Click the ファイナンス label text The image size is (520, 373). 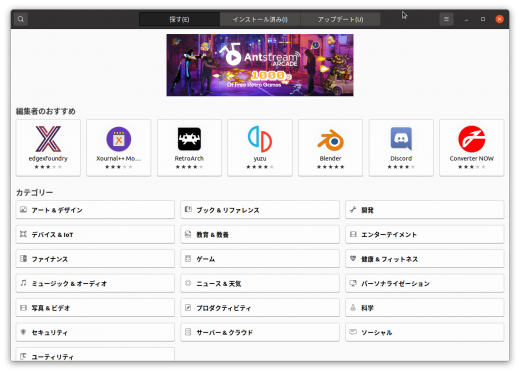pos(50,259)
